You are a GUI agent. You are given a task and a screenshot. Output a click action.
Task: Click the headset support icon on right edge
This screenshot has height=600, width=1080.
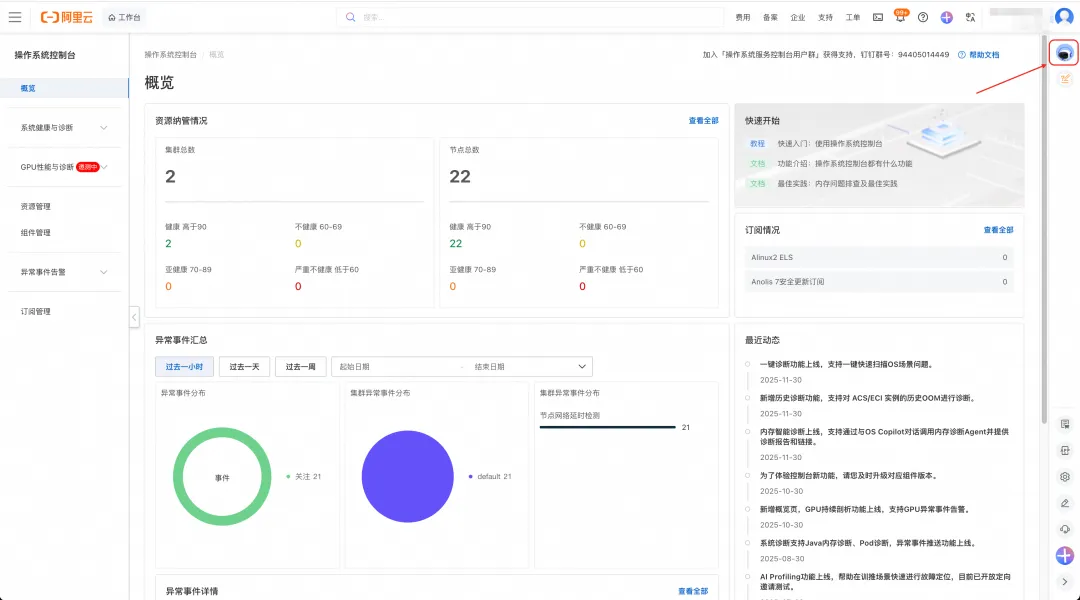(1063, 529)
